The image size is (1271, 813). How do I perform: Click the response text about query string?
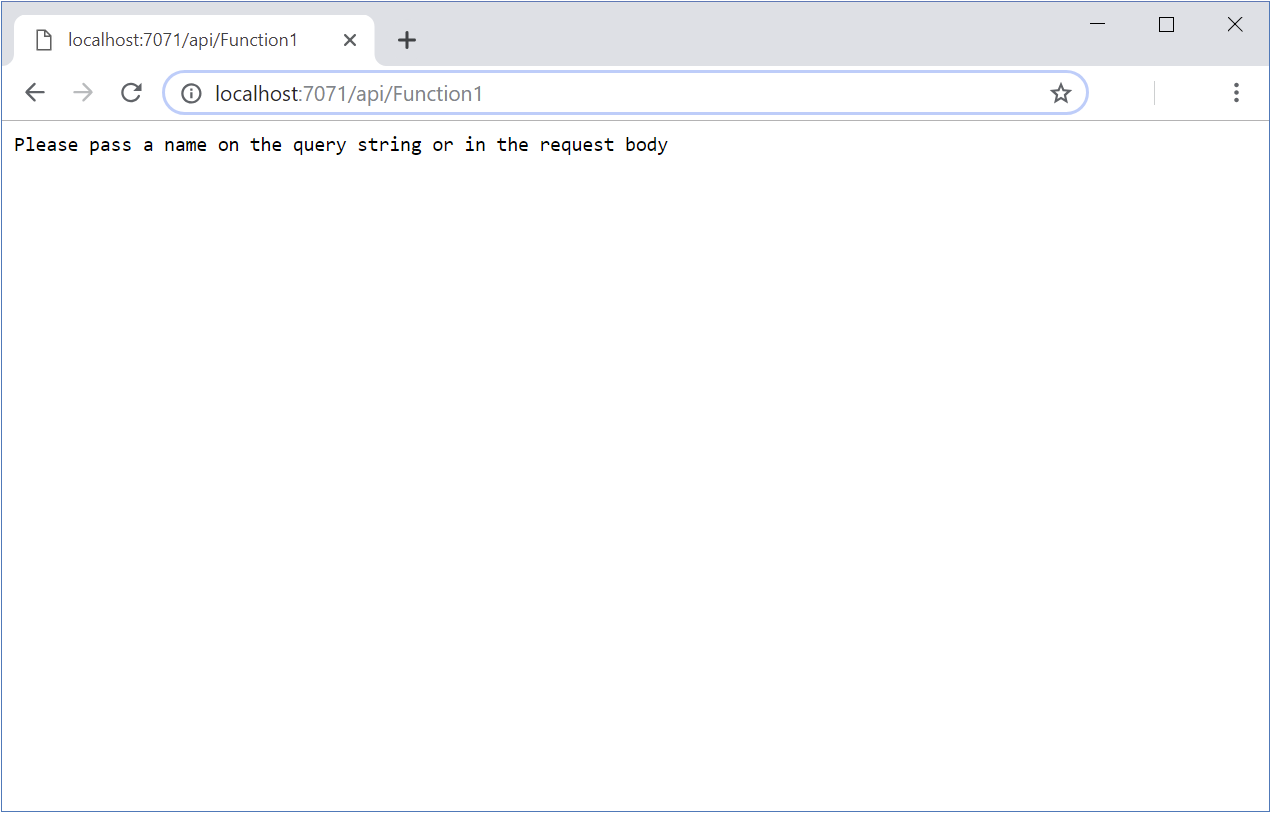tap(340, 144)
